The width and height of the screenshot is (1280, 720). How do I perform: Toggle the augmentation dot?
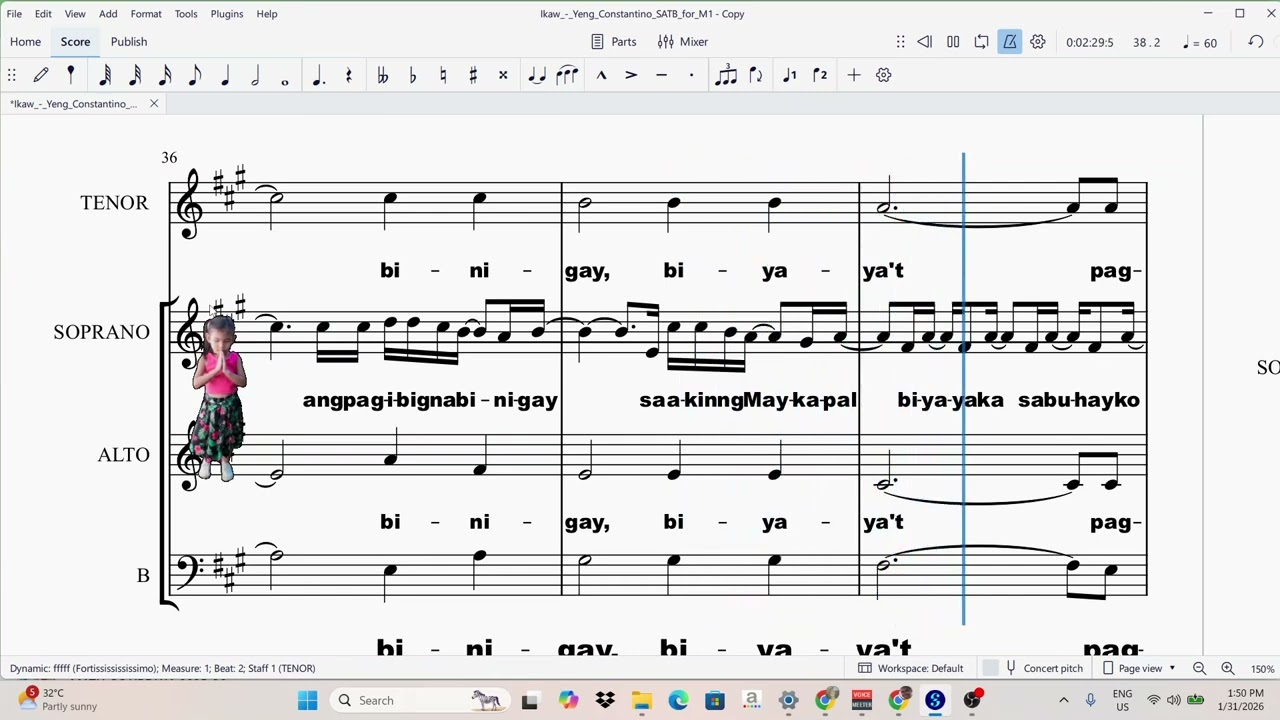(319, 75)
